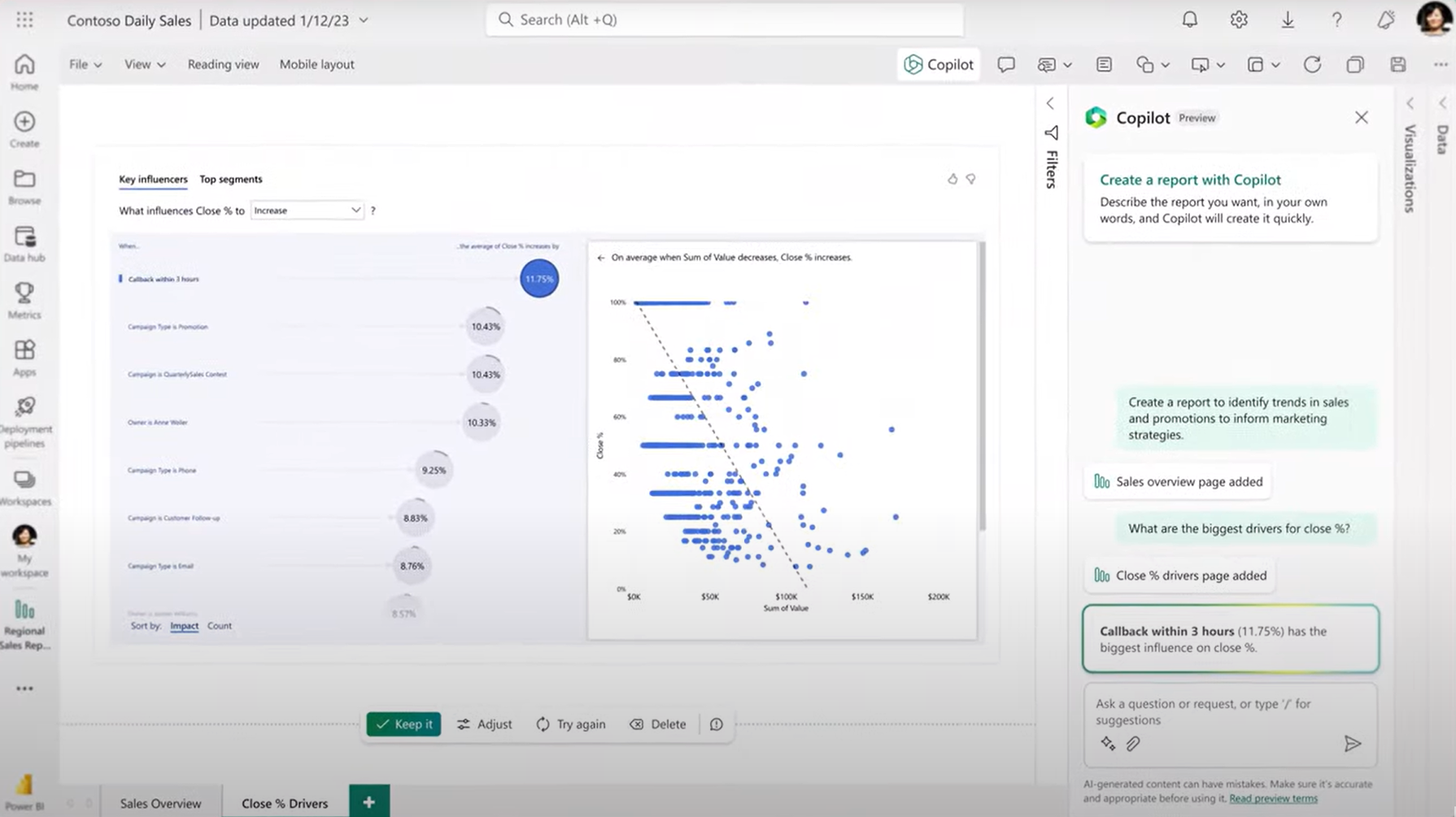Open settings gear in header
1456x817 pixels.
tap(1239, 20)
